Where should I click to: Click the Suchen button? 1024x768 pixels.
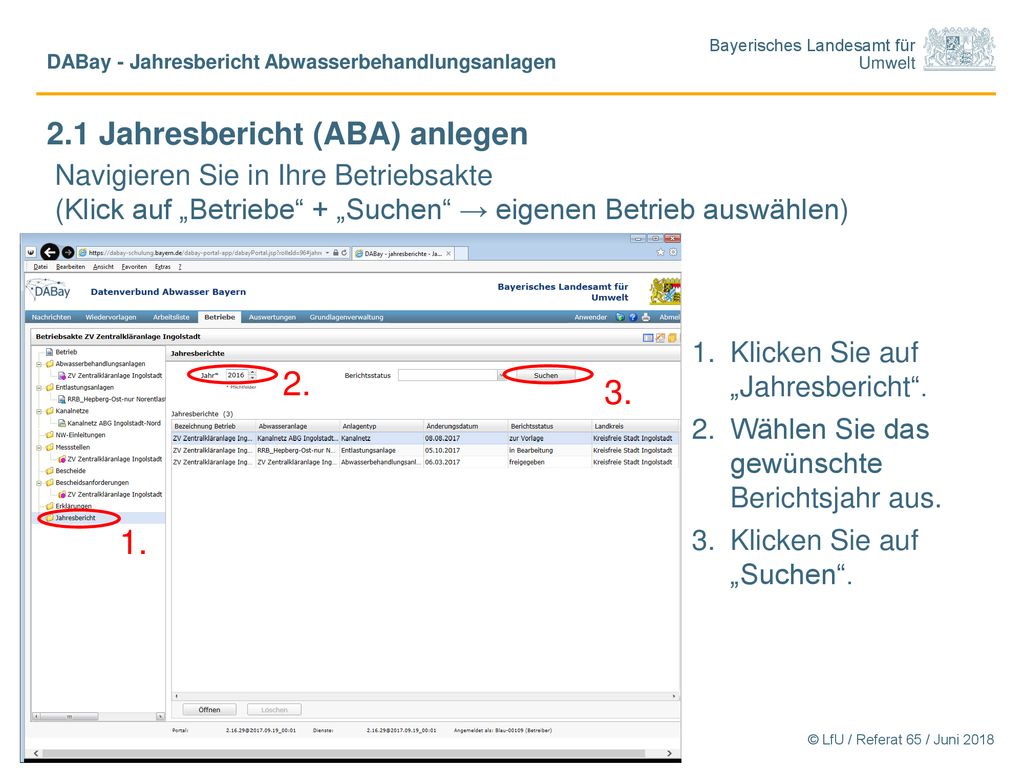tap(546, 376)
